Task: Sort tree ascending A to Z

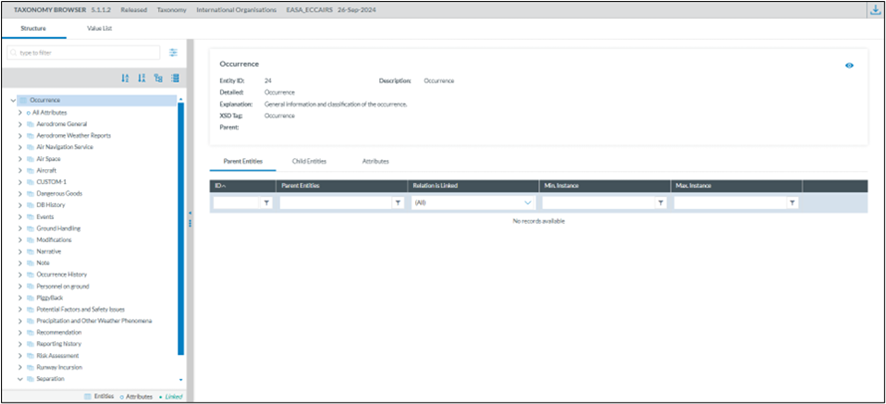Action: (125, 78)
